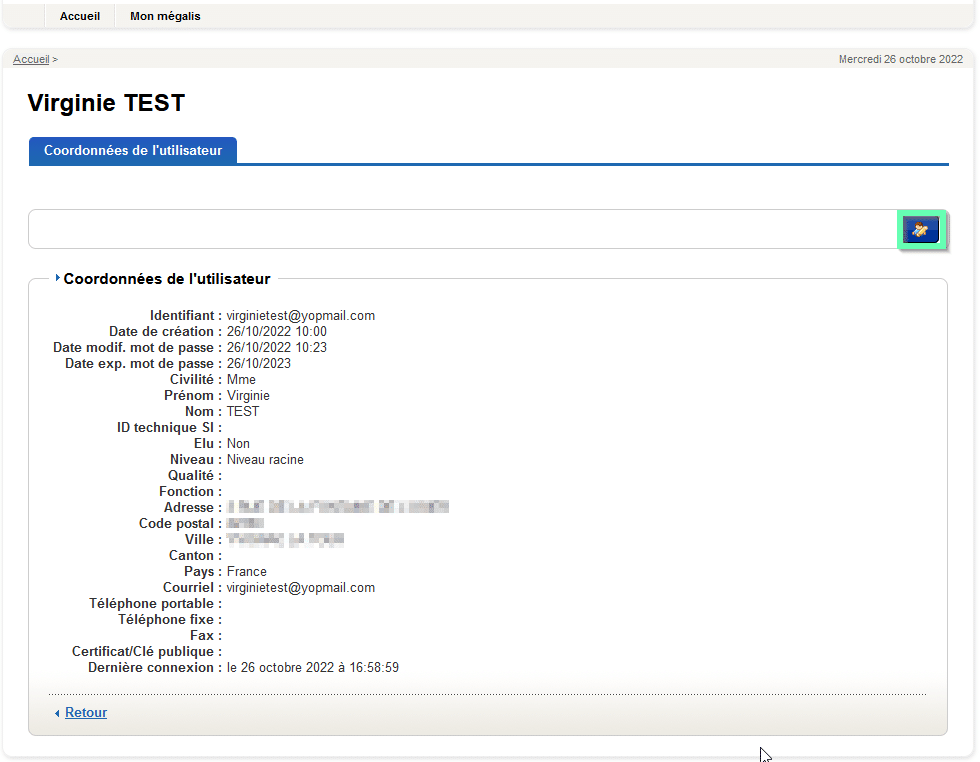Click the Dernière connexion timestamp value

(312, 668)
